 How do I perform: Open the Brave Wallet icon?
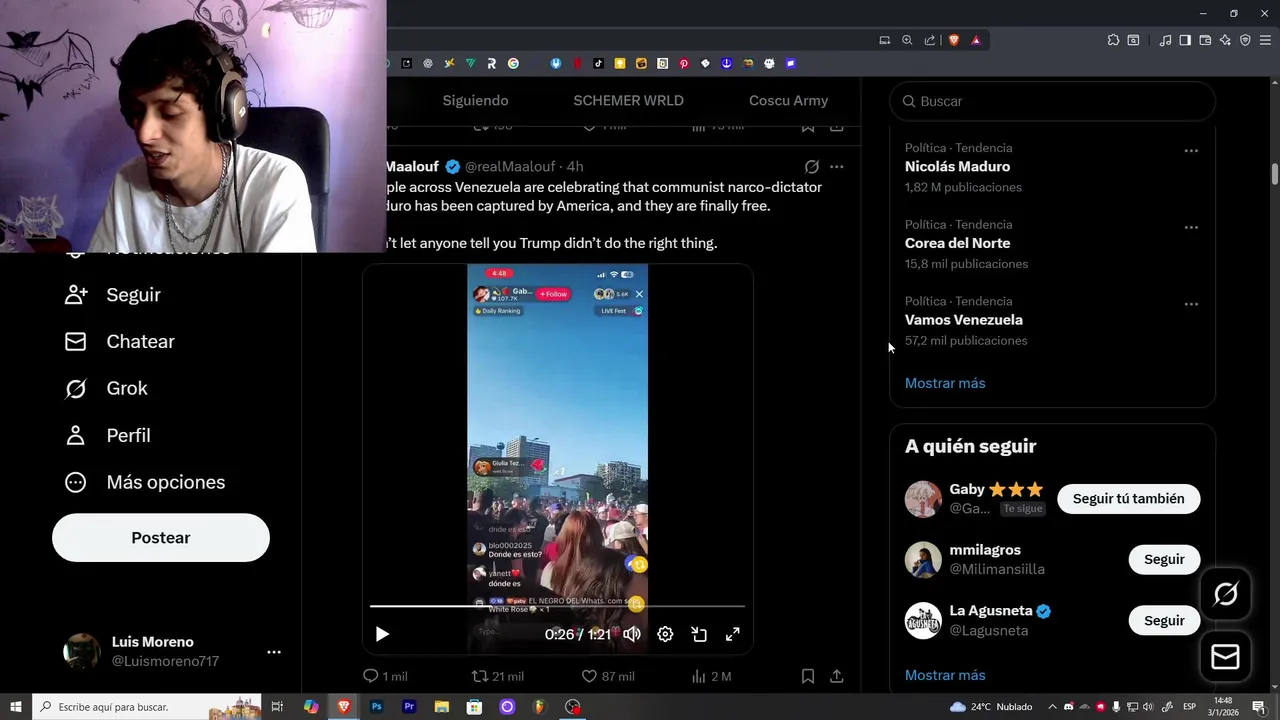(x=1205, y=40)
